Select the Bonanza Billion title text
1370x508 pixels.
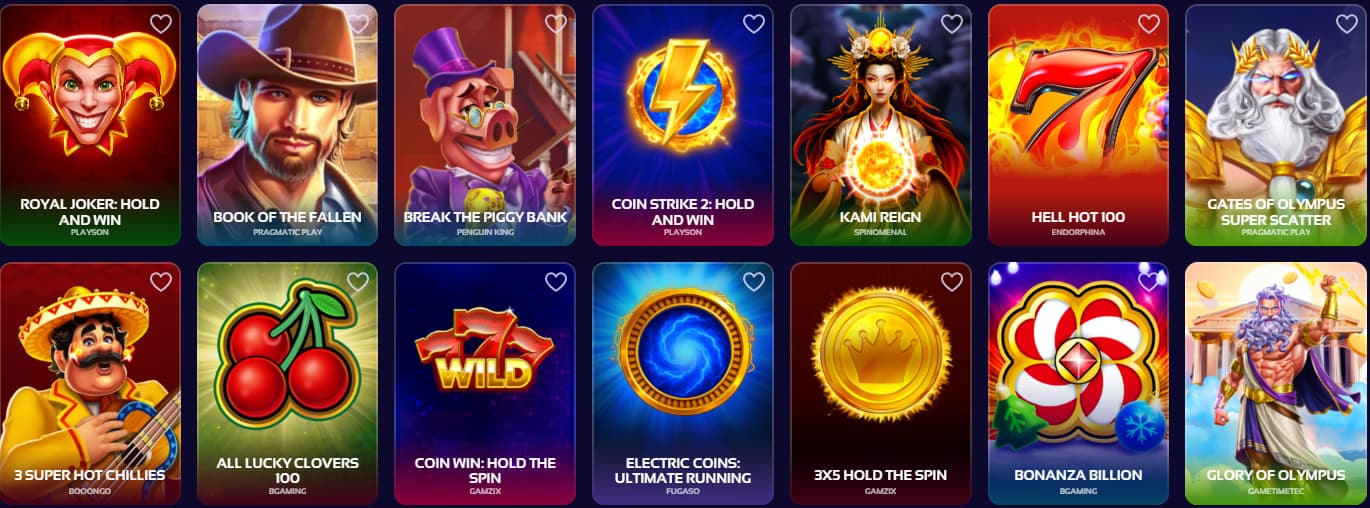[x=1078, y=475]
